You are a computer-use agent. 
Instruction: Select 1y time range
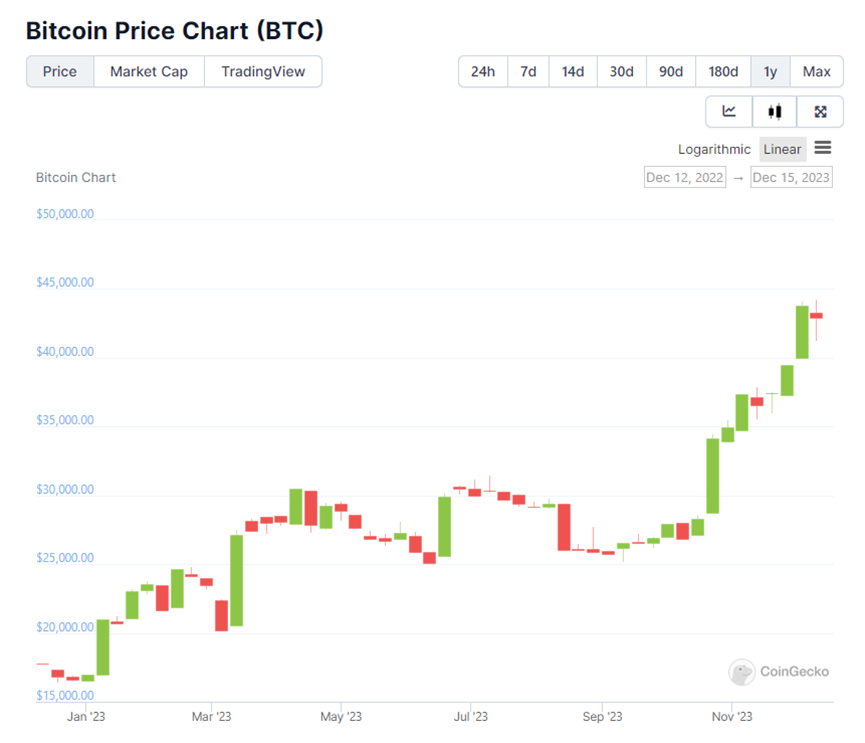770,72
